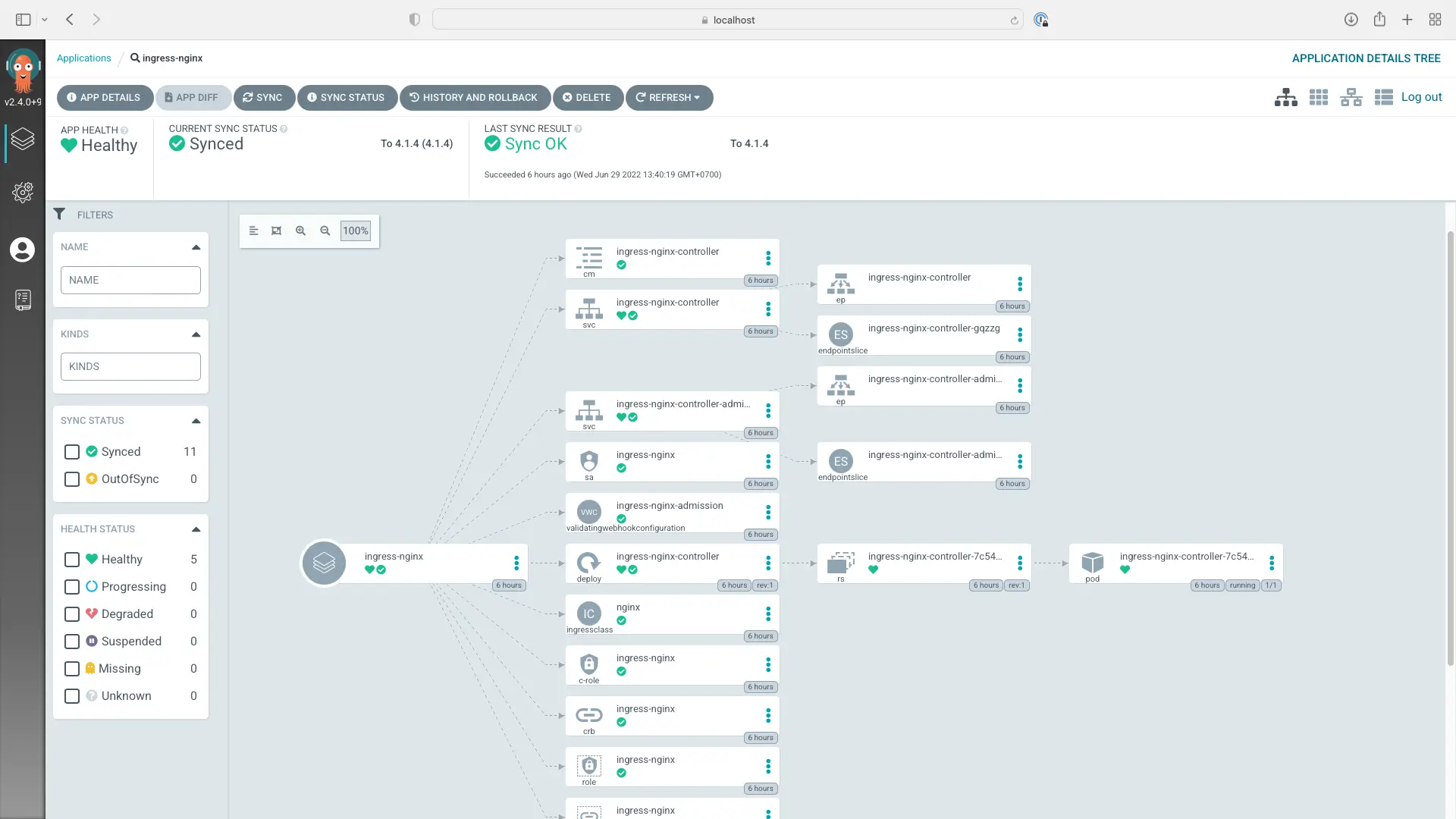Viewport: 1456px width, 819px height.
Task: Click the ES icon for ingress-nginx-controller-gqzzg
Action: tap(840, 334)
